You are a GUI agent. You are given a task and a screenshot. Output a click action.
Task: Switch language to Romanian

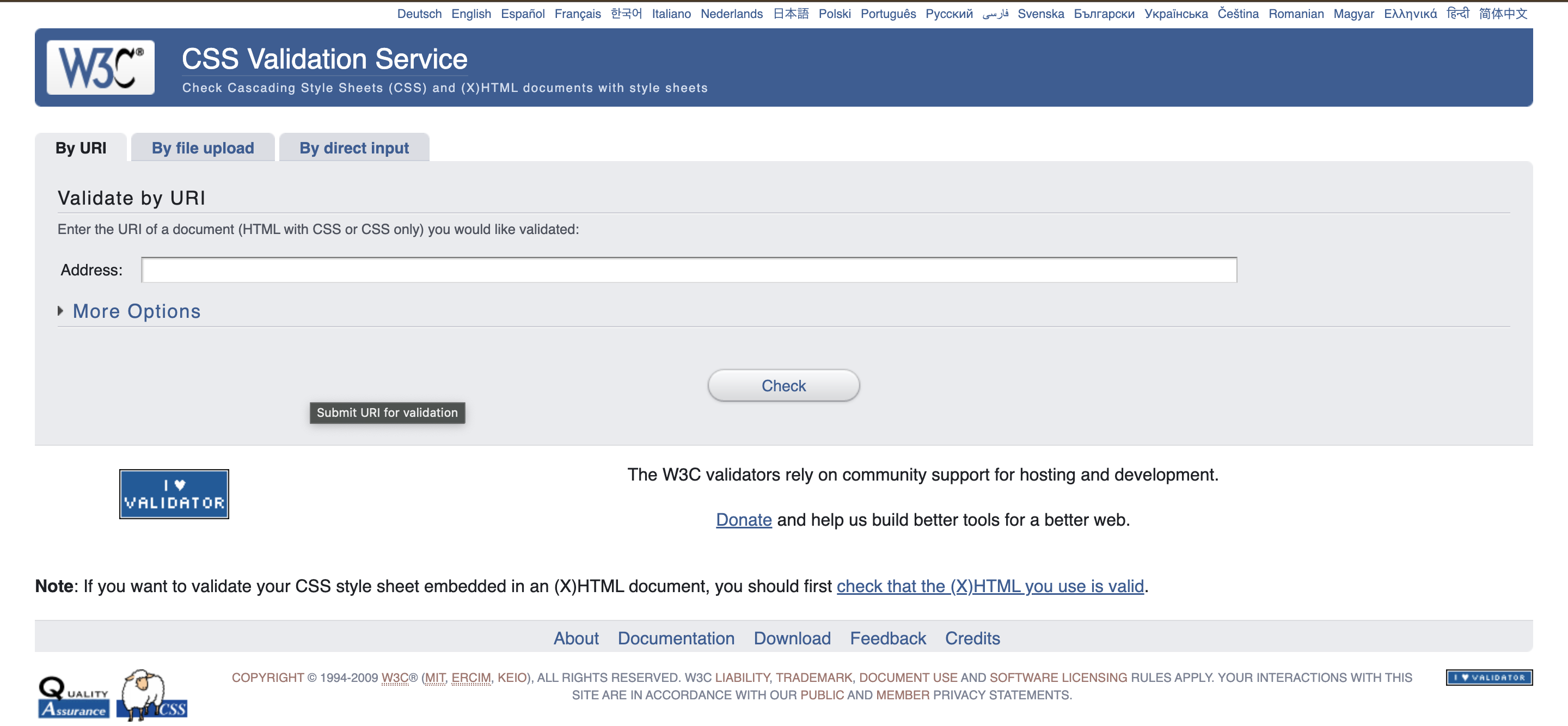1296,14
